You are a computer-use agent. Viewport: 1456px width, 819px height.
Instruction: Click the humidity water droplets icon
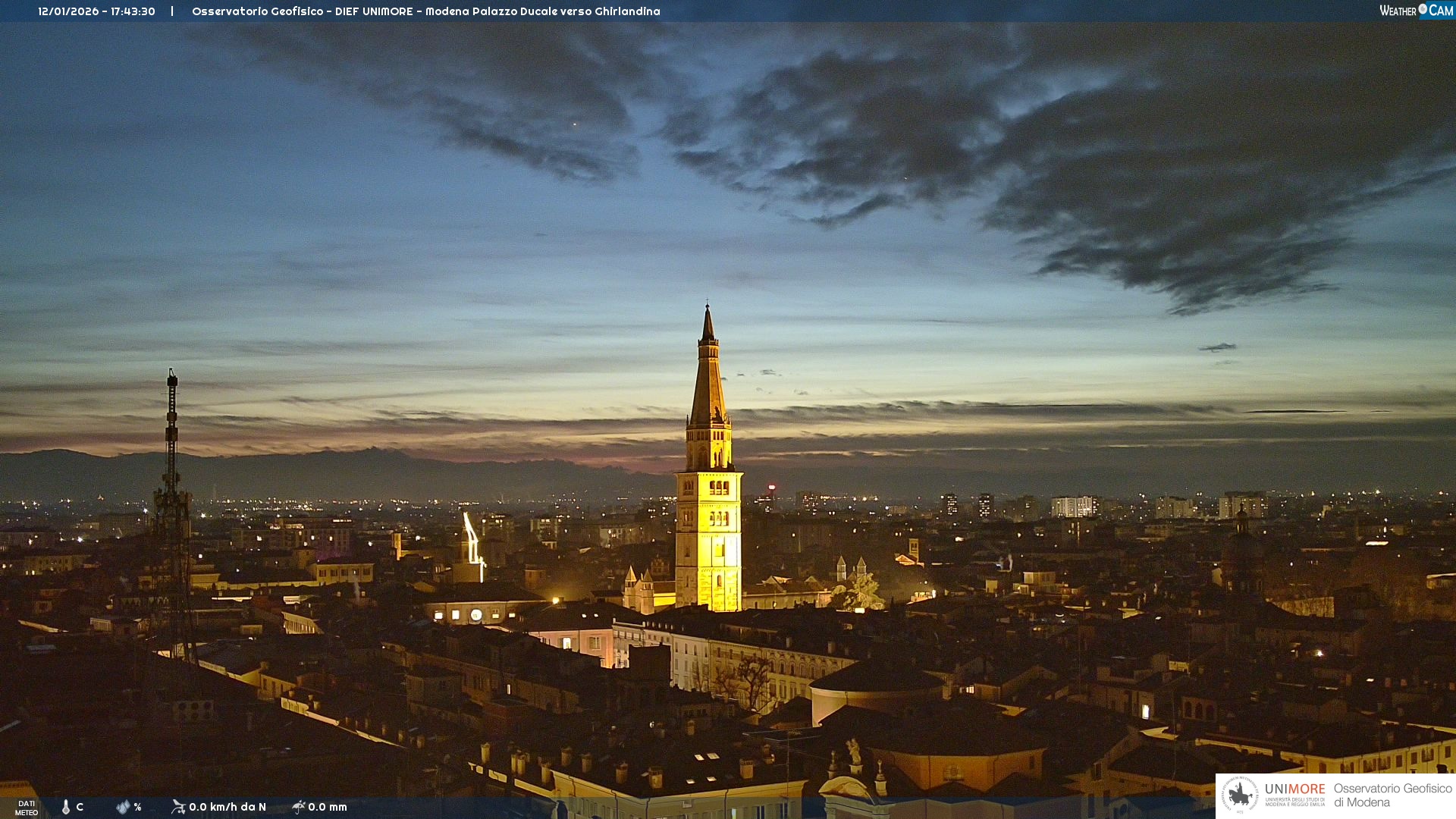point(123,807)
